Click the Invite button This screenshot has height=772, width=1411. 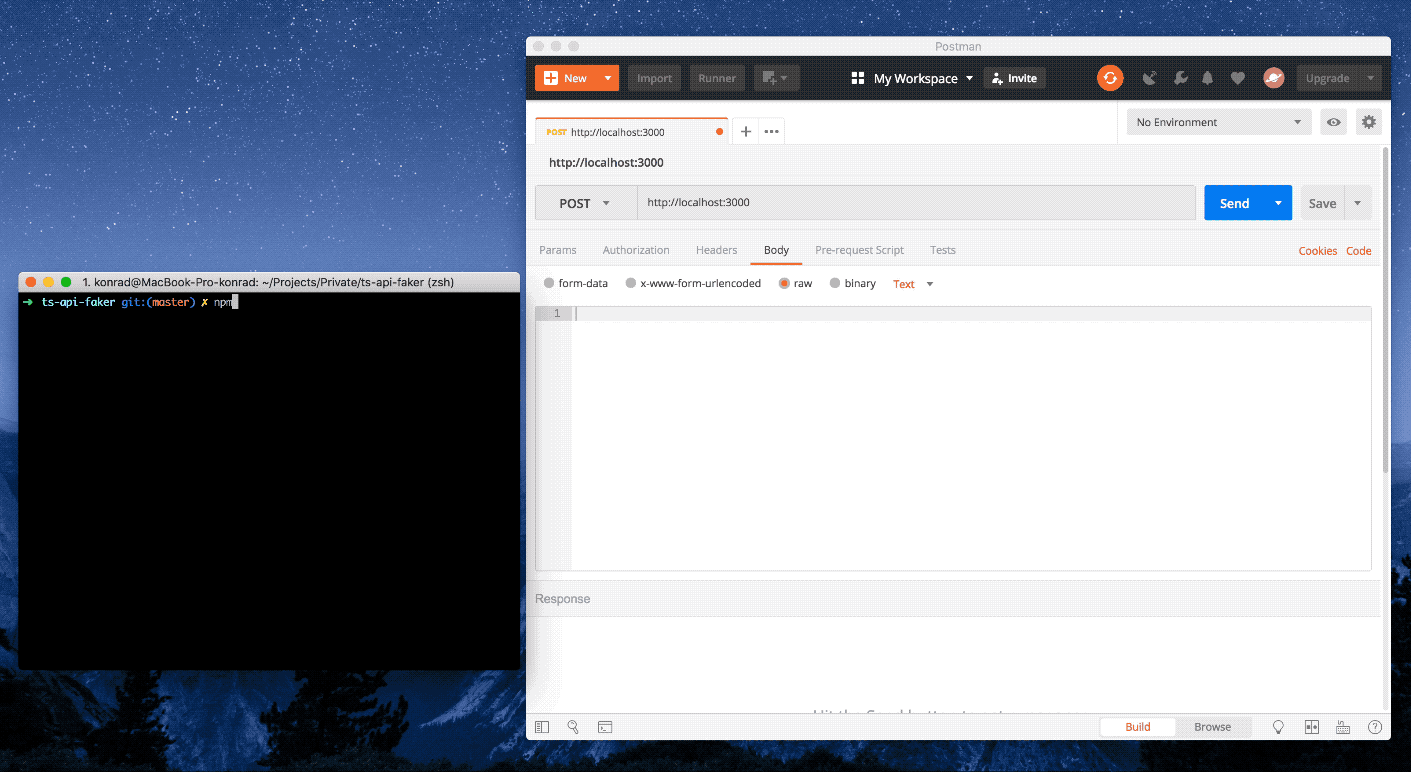[x=1014, y=78]
